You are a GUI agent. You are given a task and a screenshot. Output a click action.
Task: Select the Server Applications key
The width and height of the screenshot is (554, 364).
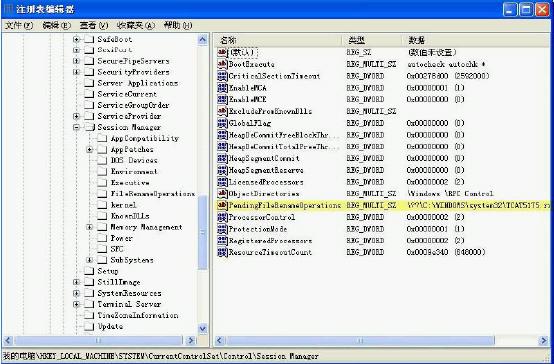coord(137,83)
